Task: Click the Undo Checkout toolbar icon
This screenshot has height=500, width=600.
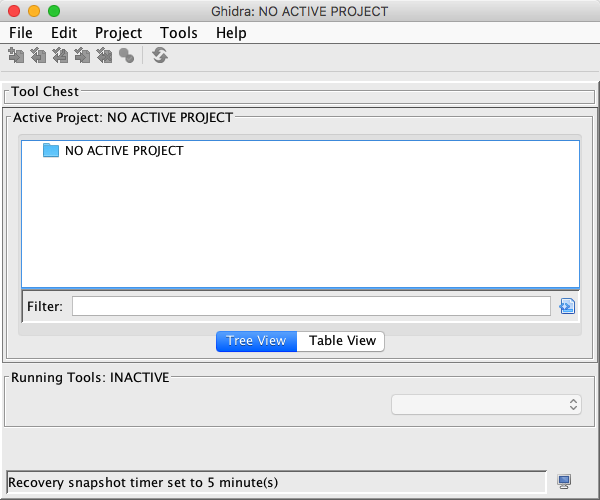Action: coord(104,56)
